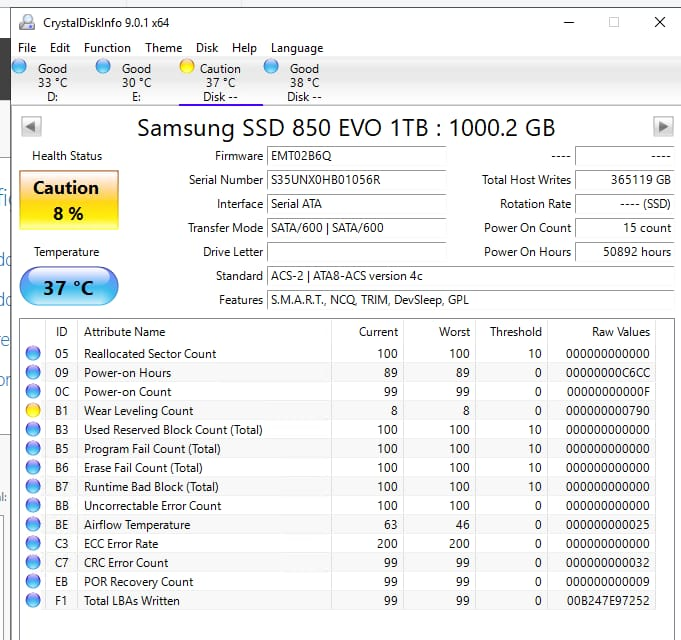
Task: Open the File menu
Action: click(x=27, y=48)
